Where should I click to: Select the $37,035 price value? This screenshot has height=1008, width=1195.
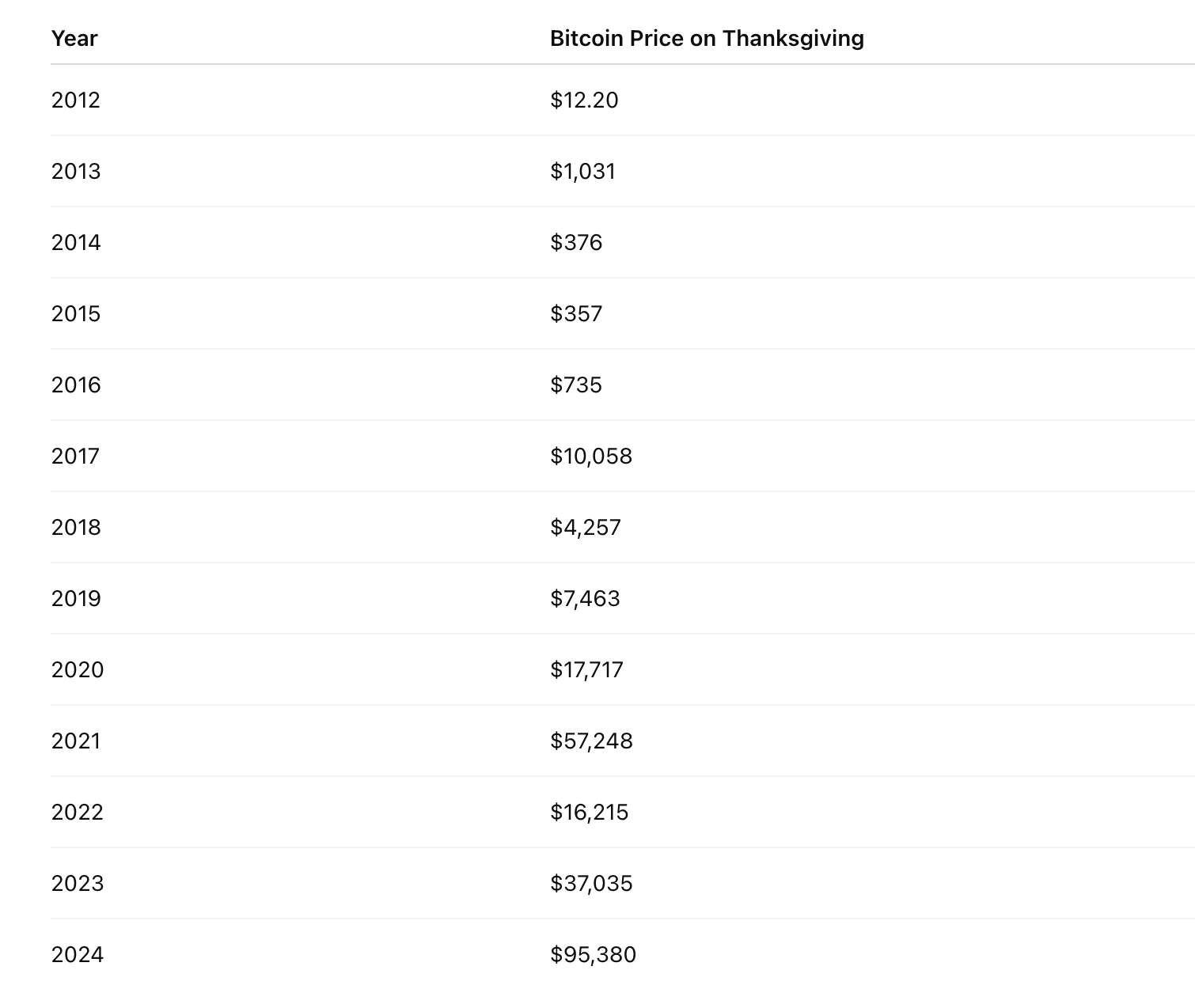[591, 883]
